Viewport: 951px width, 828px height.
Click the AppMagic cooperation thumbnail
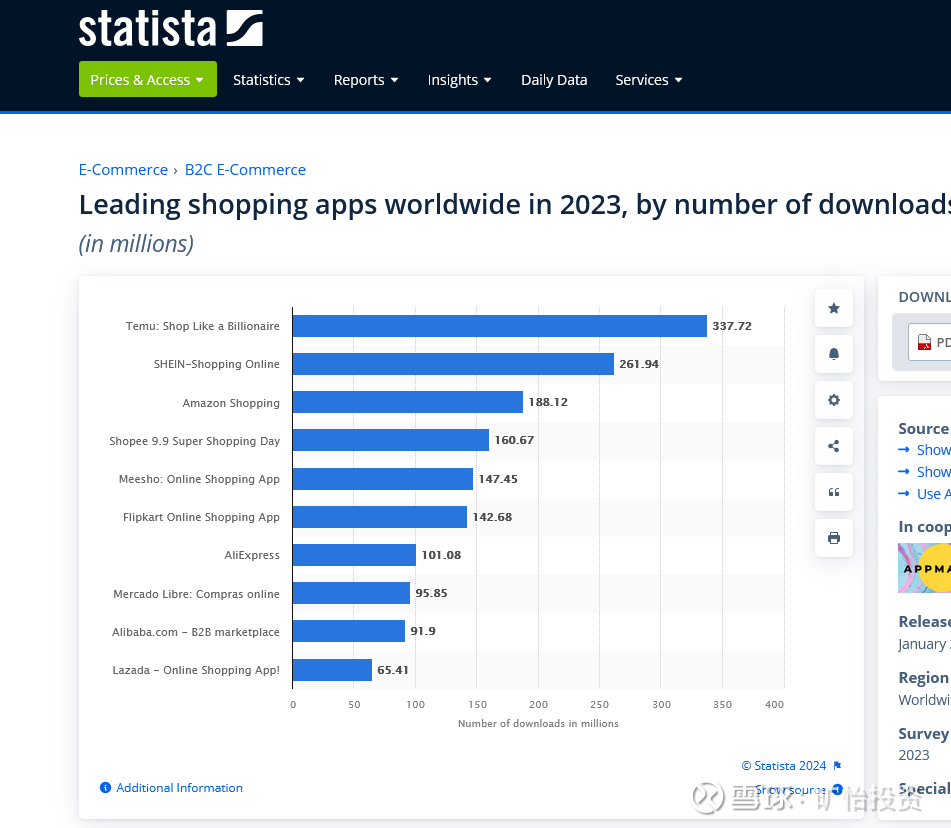click(924, 568)
